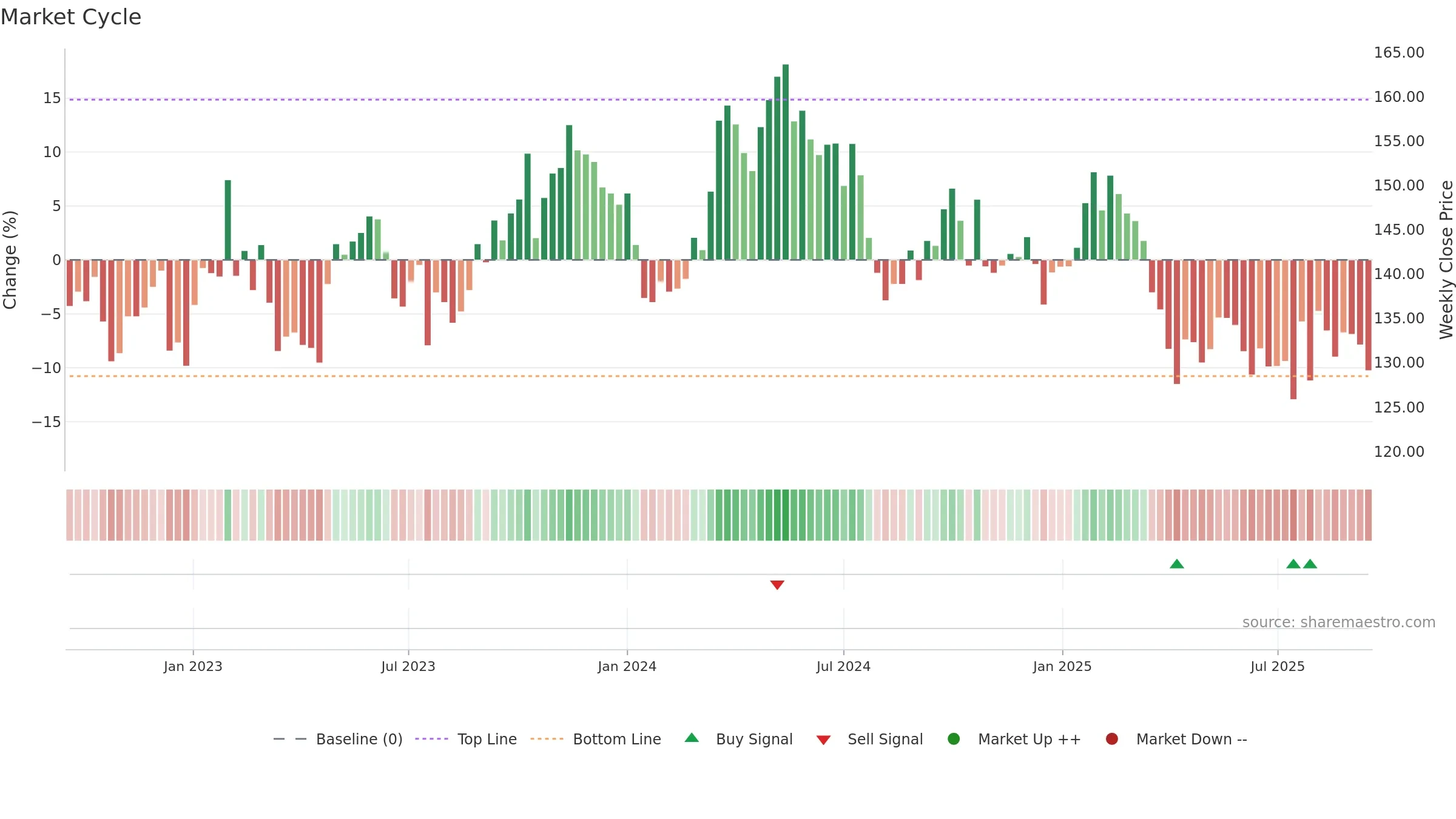Click the Sell Signal legend triangle icon
Viewport: 1456px width, 819px height.
pos(823,740)
